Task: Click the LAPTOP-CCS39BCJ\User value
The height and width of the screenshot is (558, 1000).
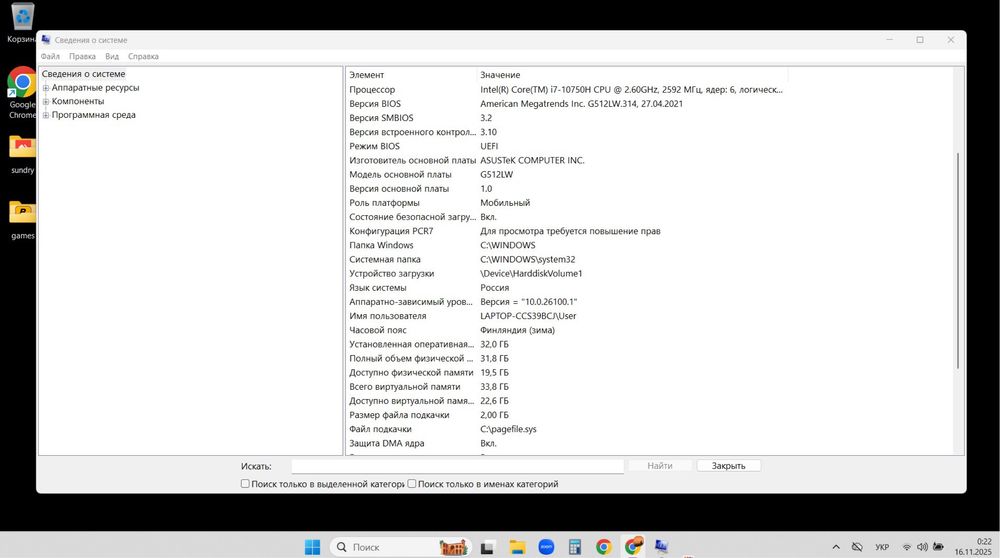Action: pos(528,316)
